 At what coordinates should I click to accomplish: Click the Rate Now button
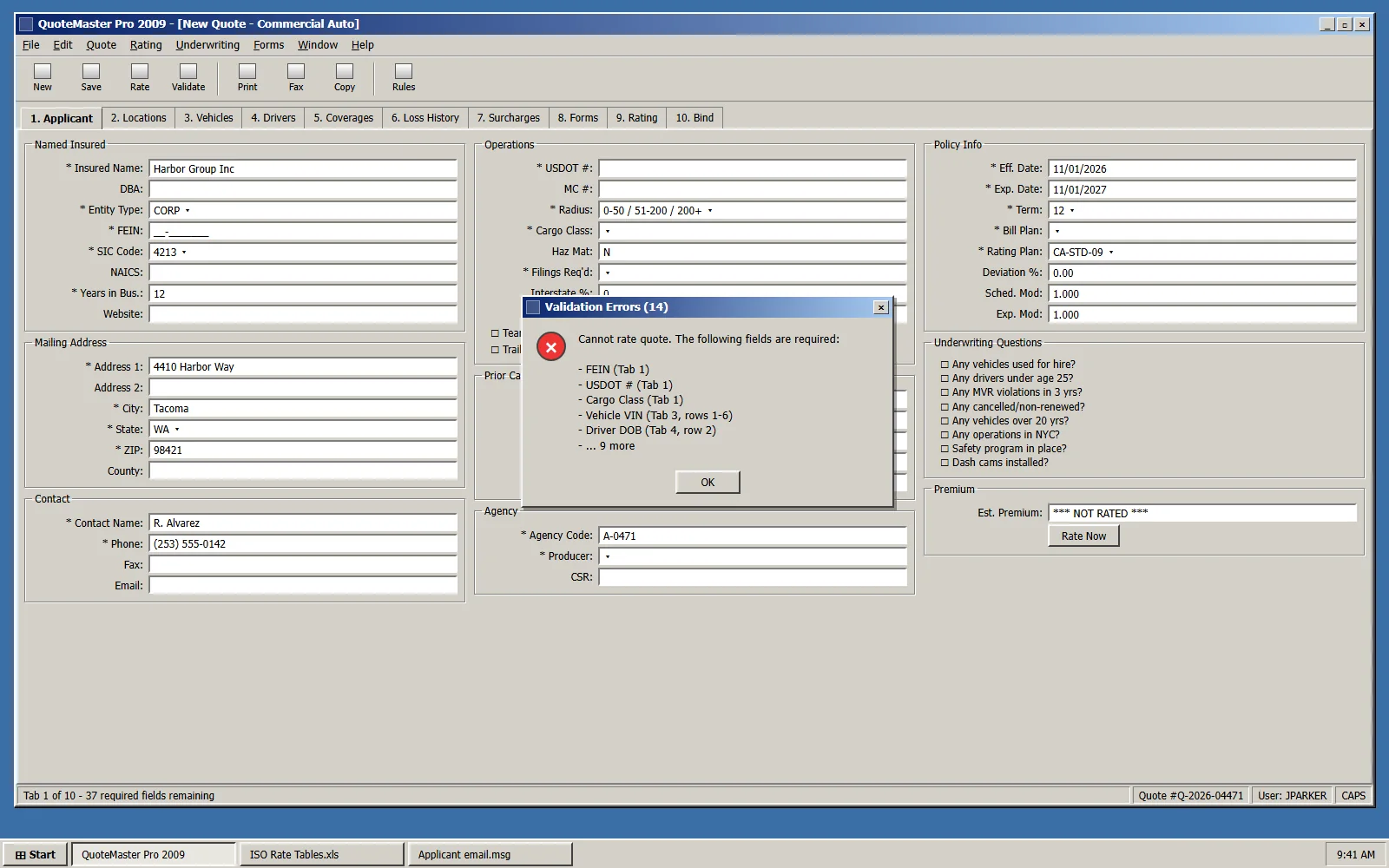pyautogui.click(x=1083, y=536)
